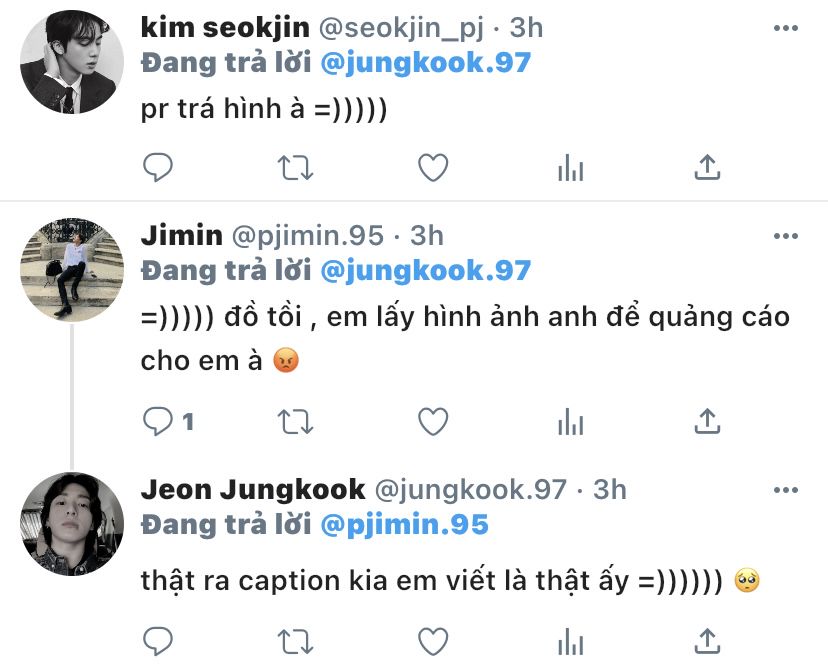This screenshot has height=668, width=828.
Task: Like Jimin's tweet
Action: coord(432,423)
